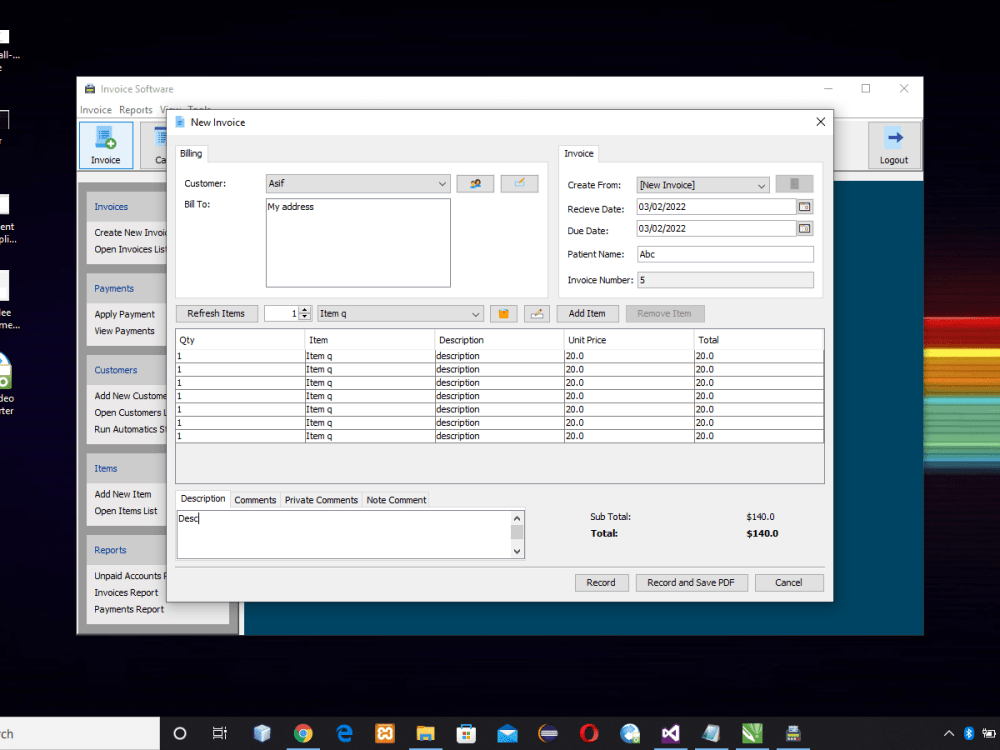Open Payments Report from the sidebar
1000x750 pixels.
coord(129,609)
